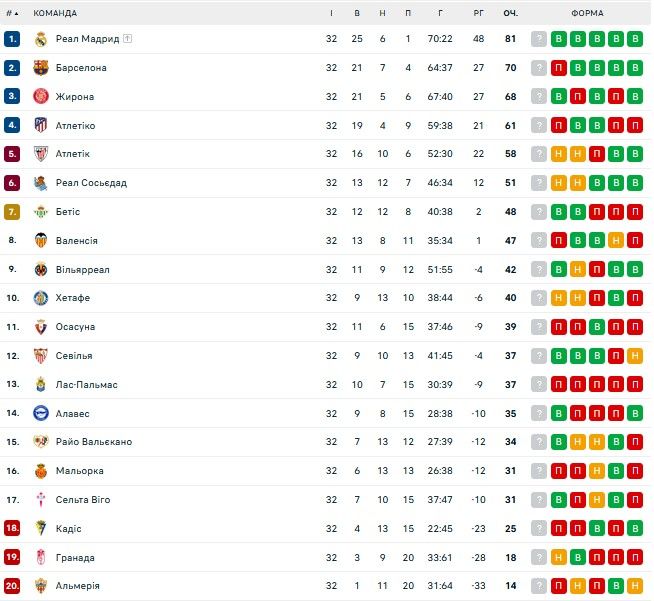Click the Girona club crest
Image resolution: width=654 pixels, height=601 pixels.
pyautogui.click(x=41, y=97)
